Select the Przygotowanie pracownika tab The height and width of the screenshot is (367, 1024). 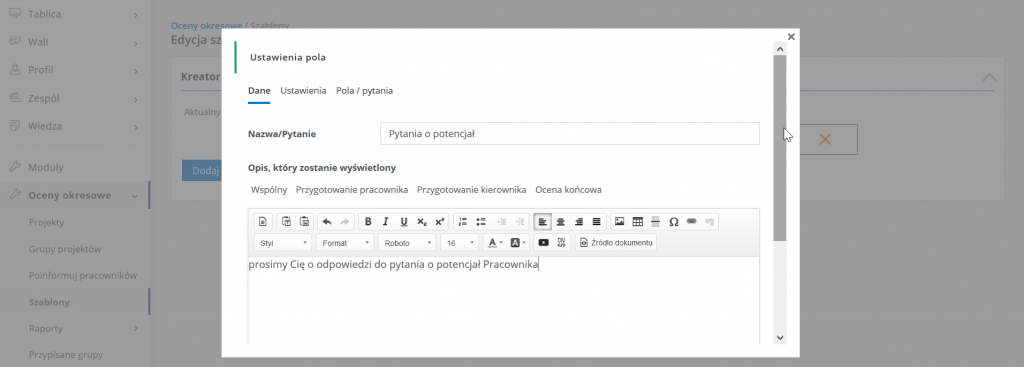352,190
